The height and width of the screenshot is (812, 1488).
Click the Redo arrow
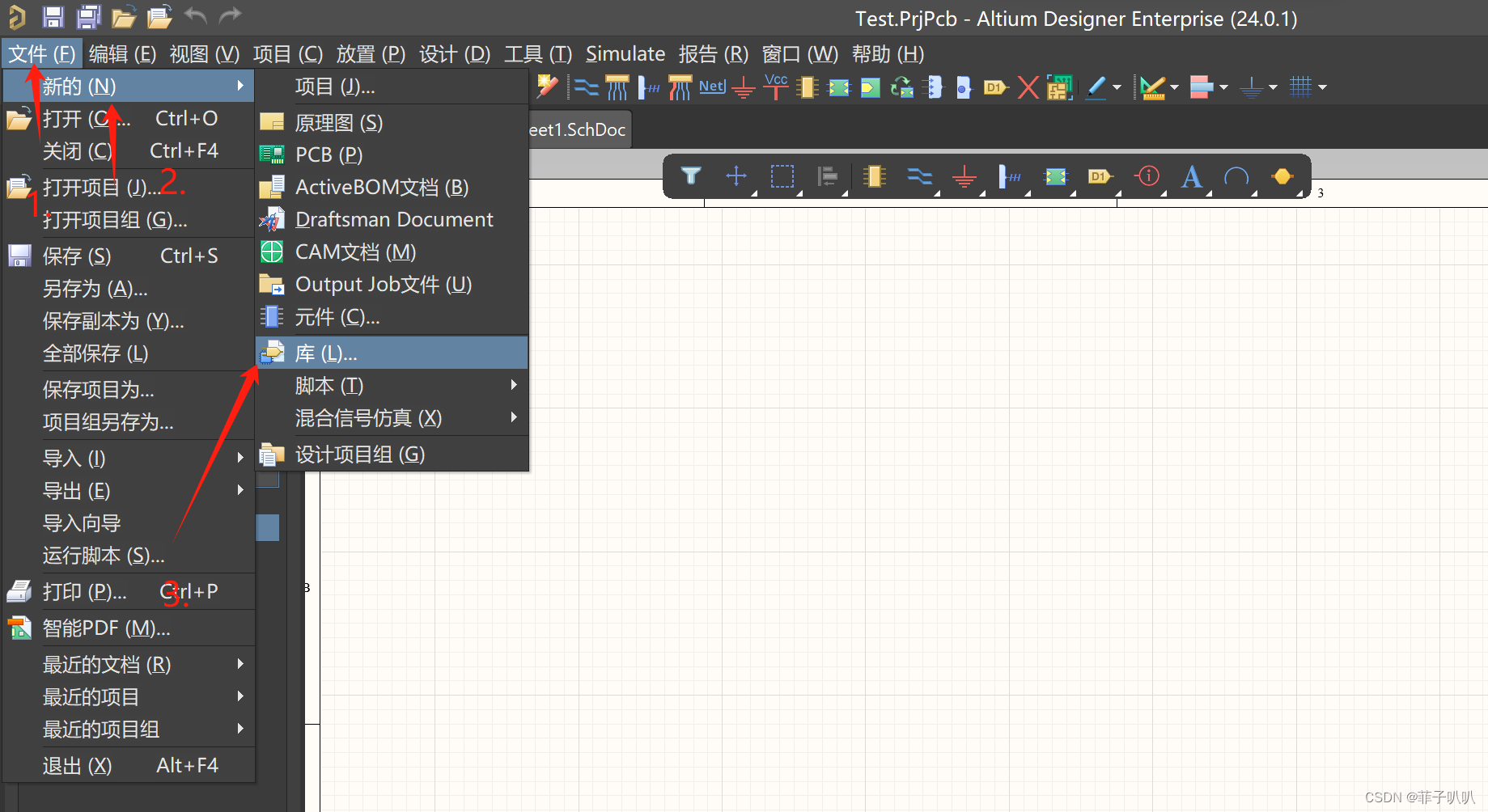231,15
